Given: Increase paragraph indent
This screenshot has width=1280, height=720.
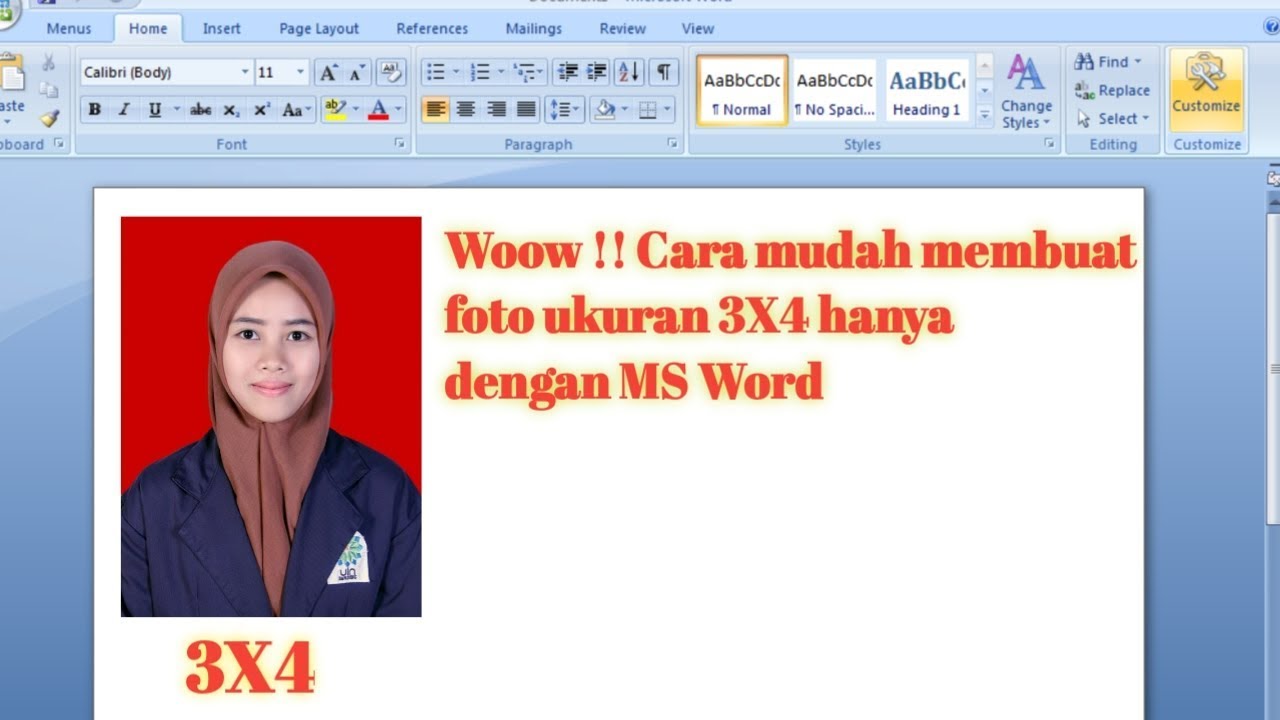Looking at the screenshot, I should [x=597, y=72].
